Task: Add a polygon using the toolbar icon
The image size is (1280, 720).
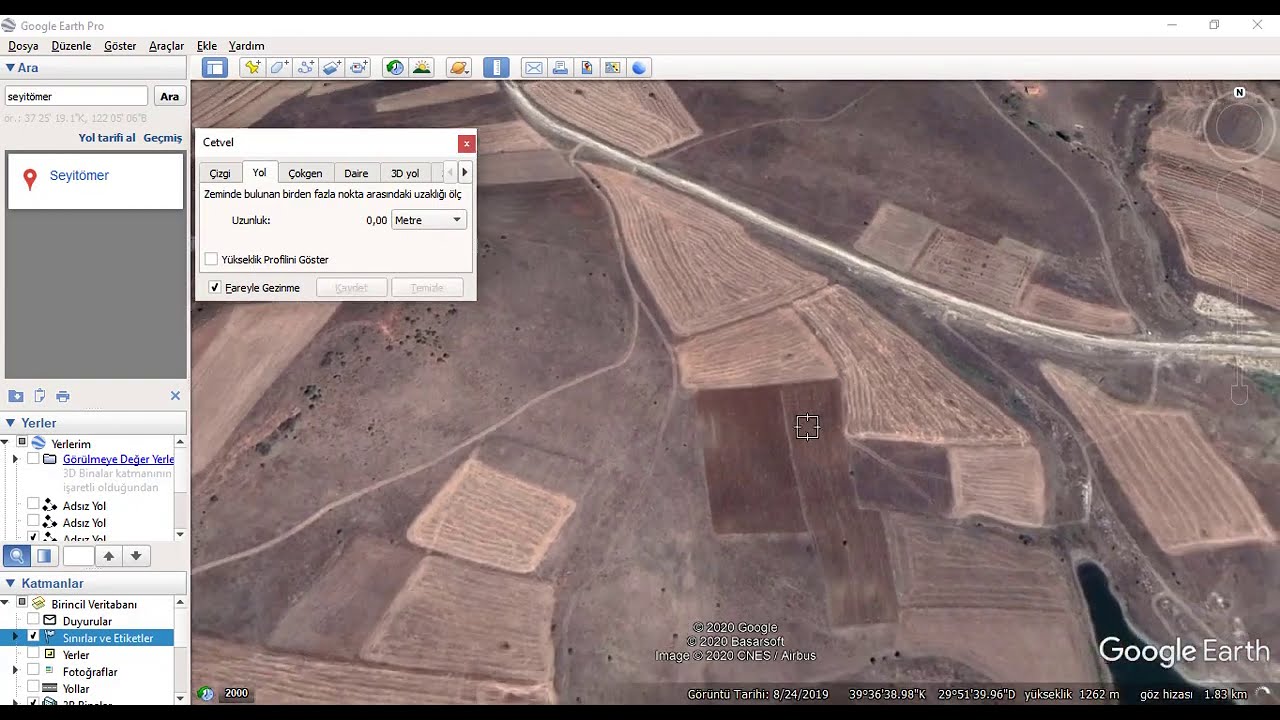Action: 279,68
